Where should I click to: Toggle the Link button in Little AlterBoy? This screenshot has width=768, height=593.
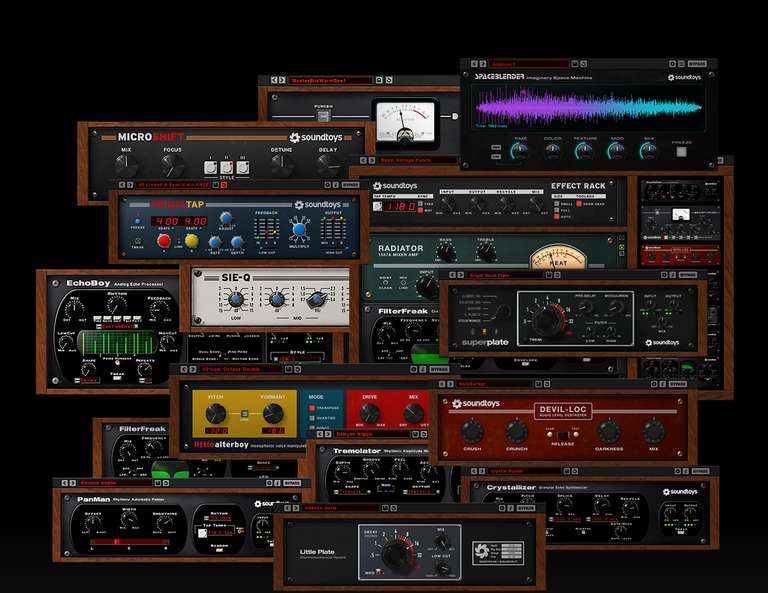click(x=244, y=414)
